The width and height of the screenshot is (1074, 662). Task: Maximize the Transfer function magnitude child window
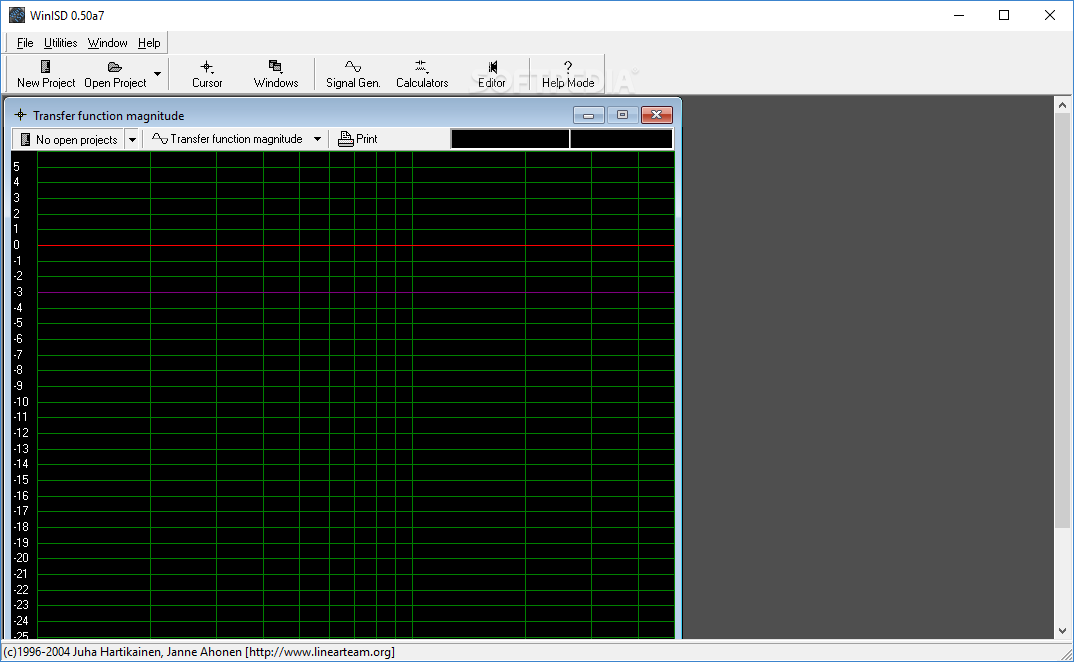tap(622, 115)
